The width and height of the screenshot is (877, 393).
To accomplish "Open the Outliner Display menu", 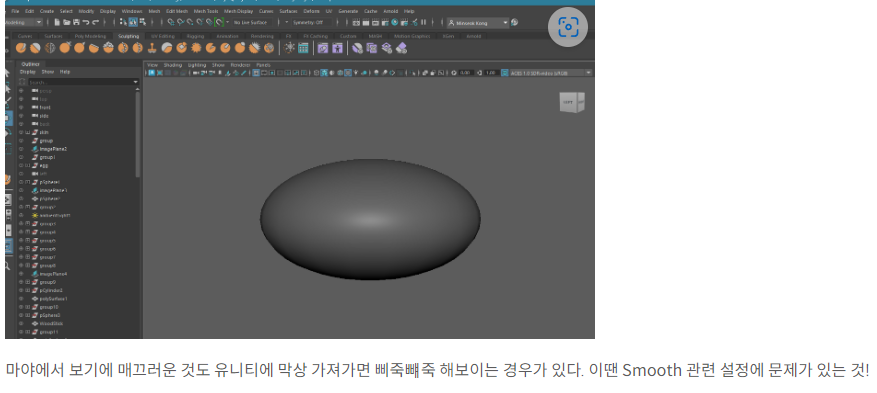I will click(x=27, y=72).
